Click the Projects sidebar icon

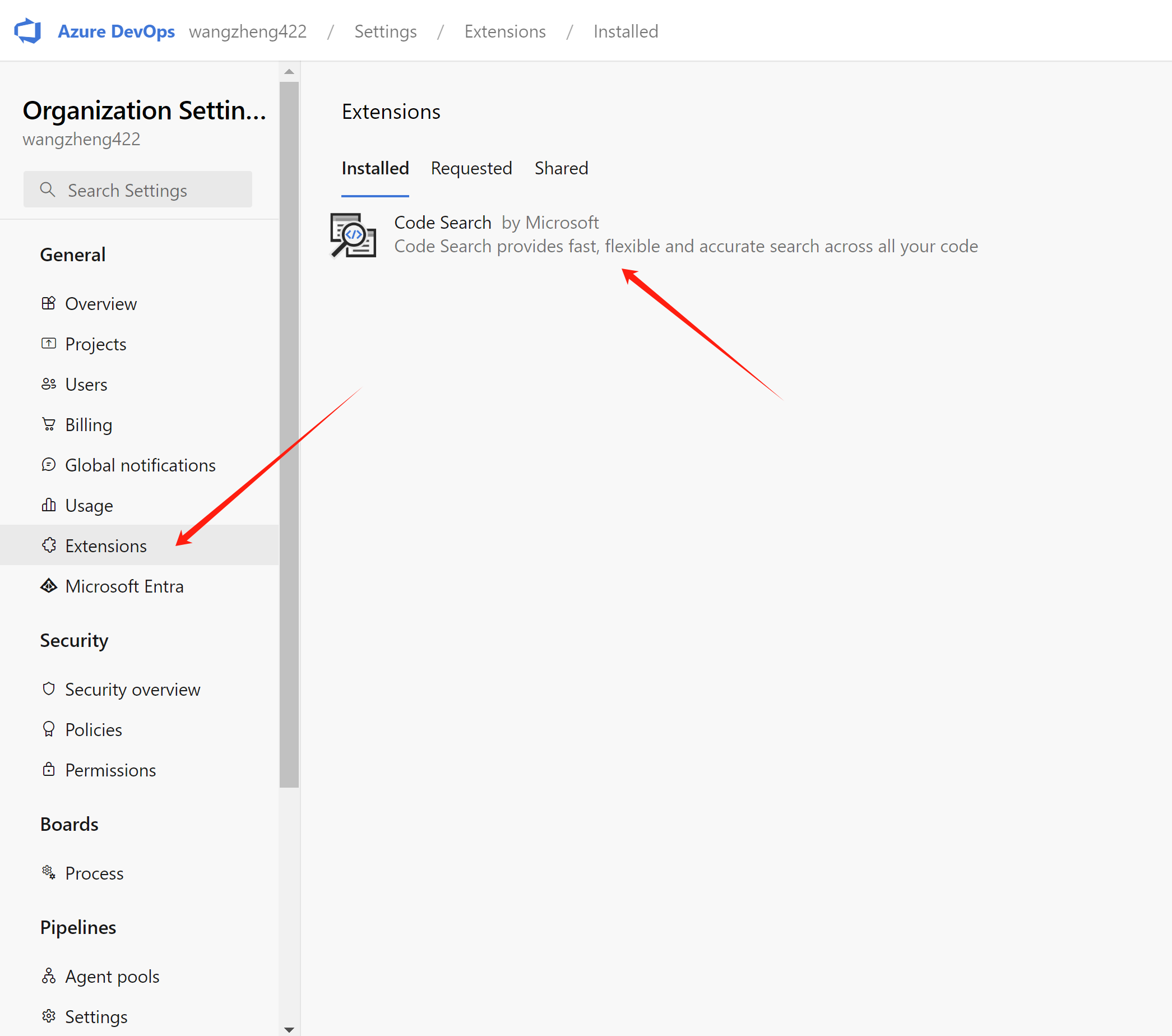(x=49, y=344)
